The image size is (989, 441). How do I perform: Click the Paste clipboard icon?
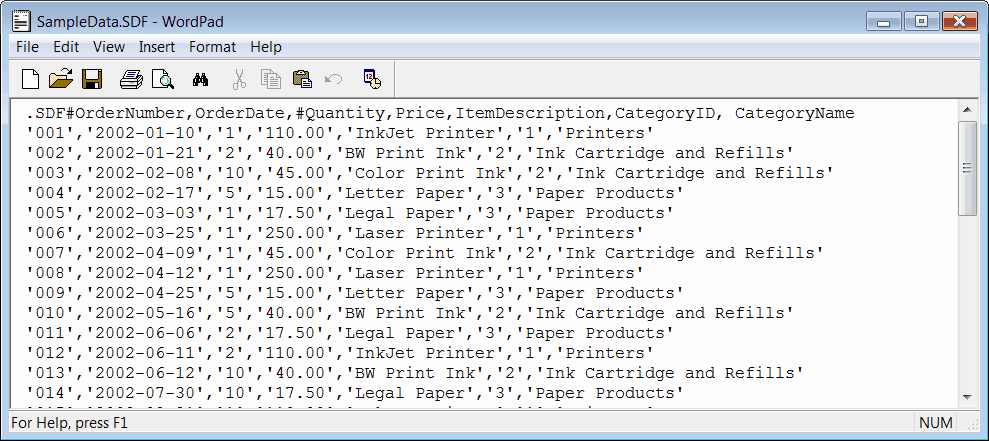[x=302, y=79]
